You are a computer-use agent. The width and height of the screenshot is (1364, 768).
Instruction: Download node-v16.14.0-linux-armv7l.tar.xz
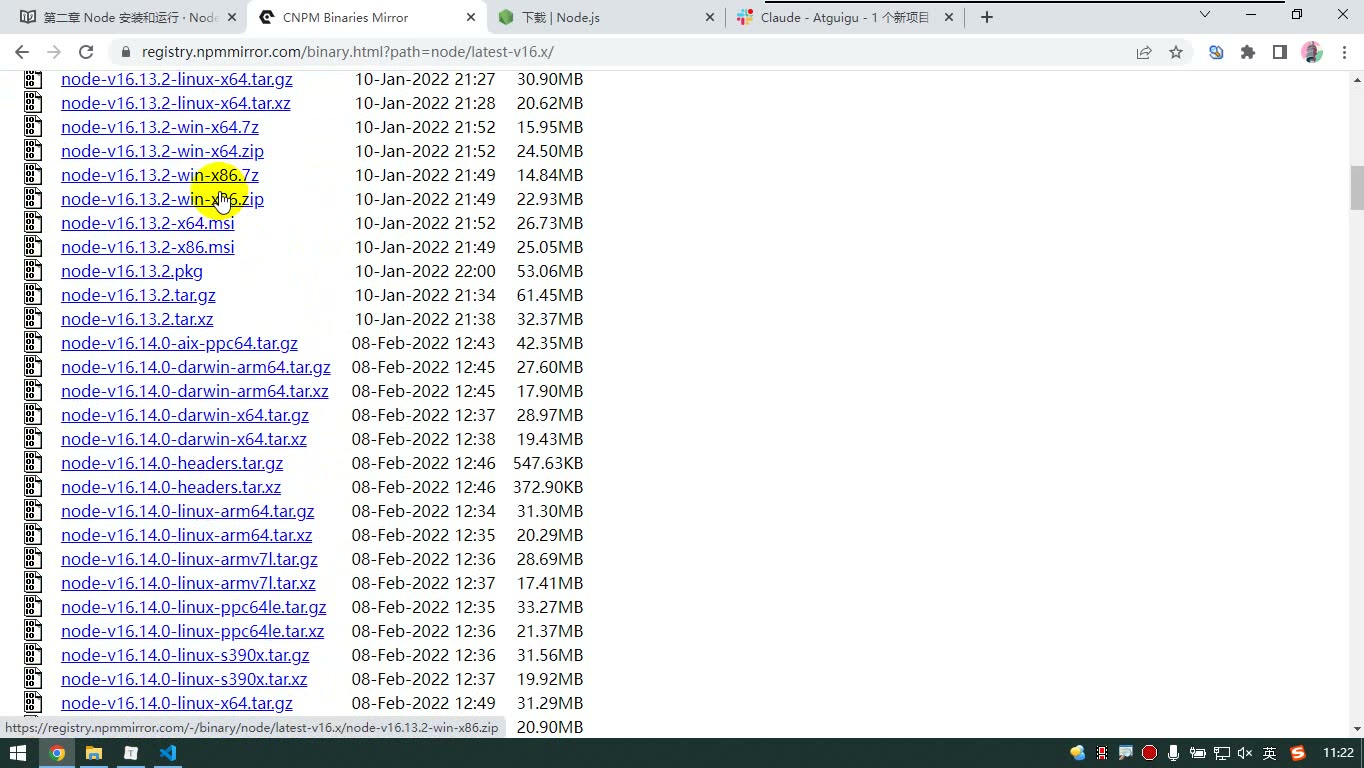click(x=188, y=583)
